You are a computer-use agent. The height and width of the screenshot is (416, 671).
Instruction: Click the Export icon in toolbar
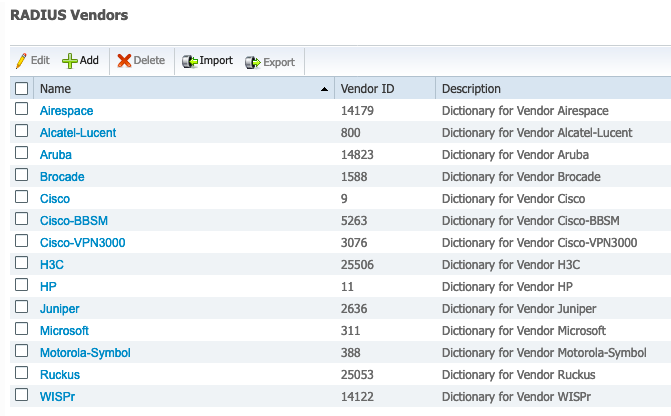pos(252,62)
